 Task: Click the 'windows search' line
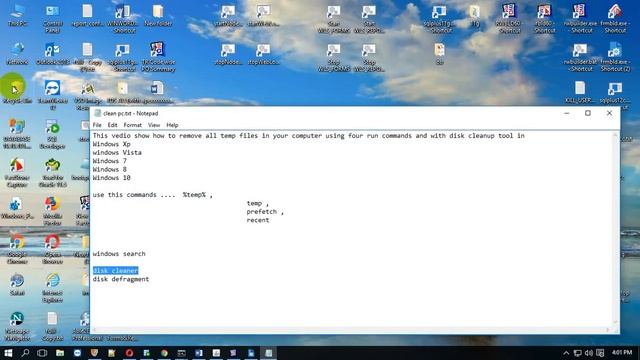coord(119,254)
